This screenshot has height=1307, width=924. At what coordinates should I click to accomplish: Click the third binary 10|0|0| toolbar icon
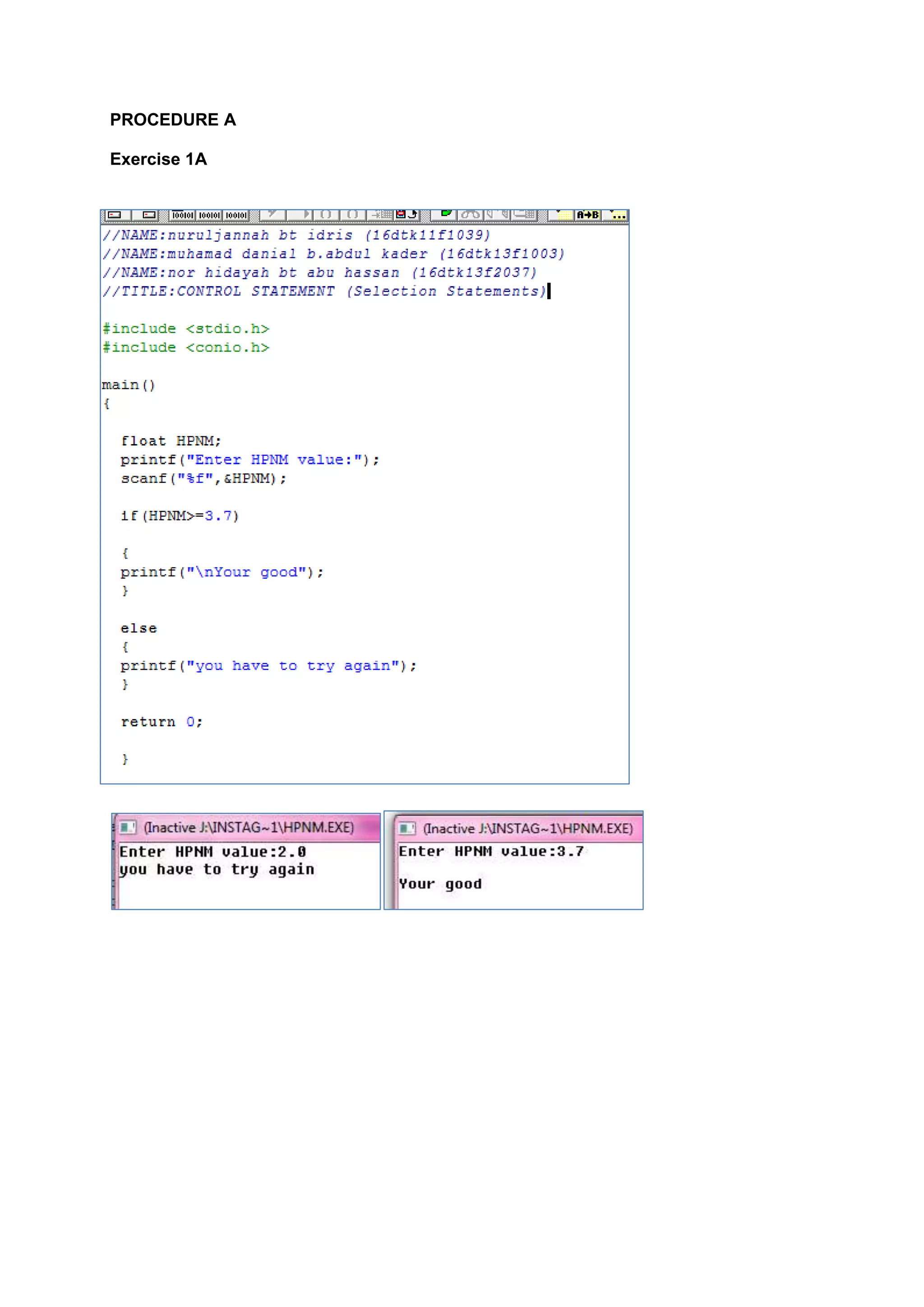(236, 215)
